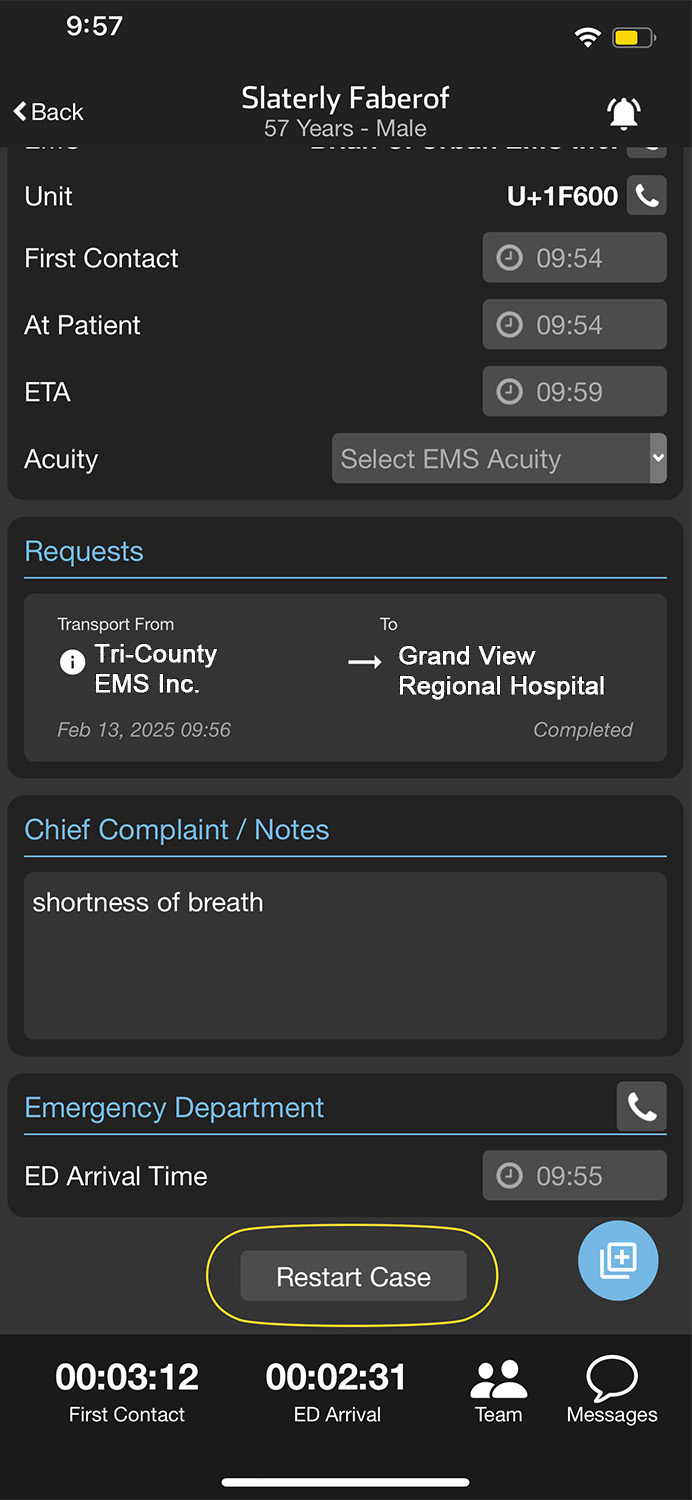Tap the blue duplicate case icon
Viewport: 692px width, 1500px height.
(x=618, y=1261)
